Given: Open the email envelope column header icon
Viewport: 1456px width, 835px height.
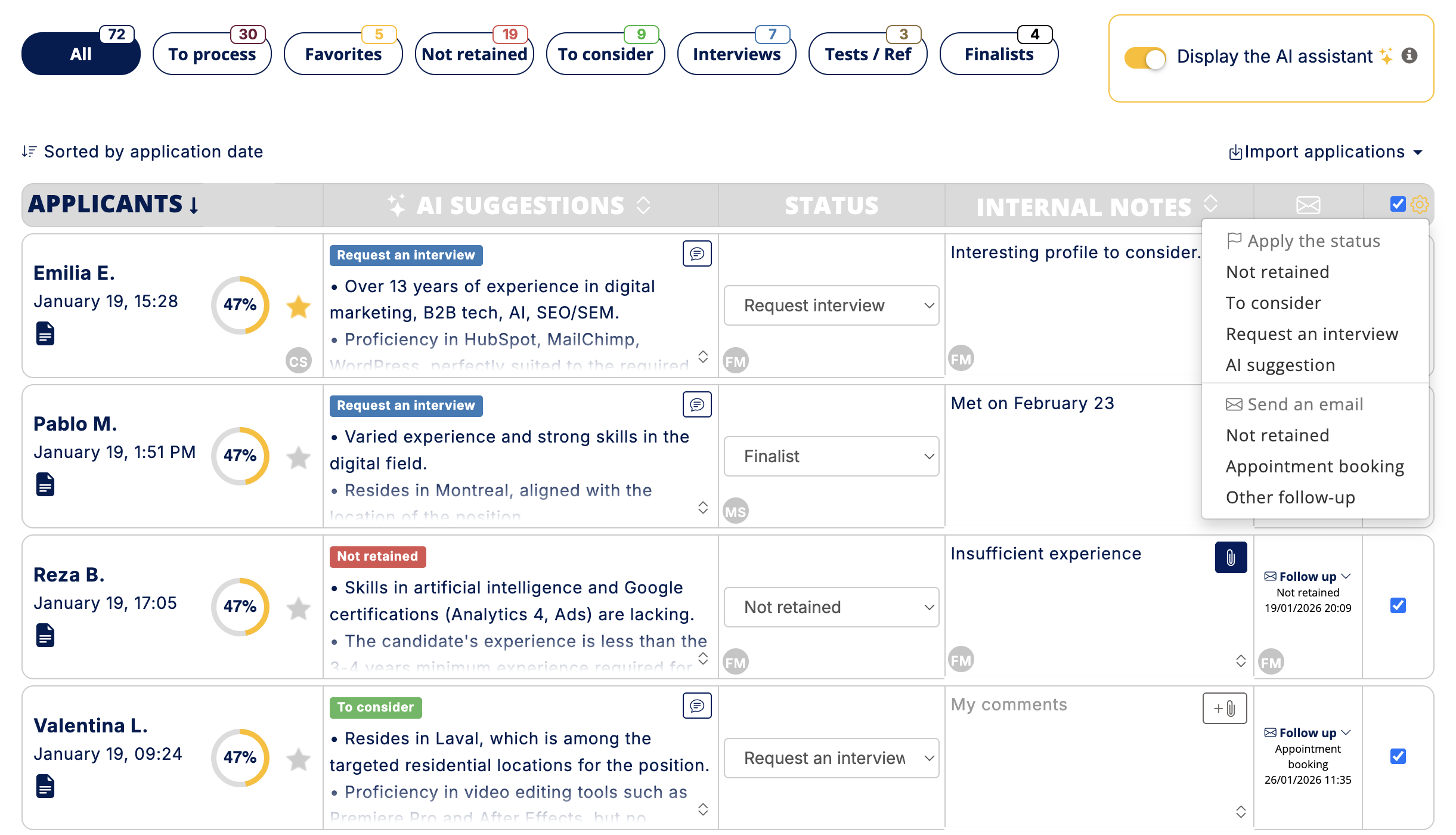Looking at the screenshot, I should pos(1307,205).
